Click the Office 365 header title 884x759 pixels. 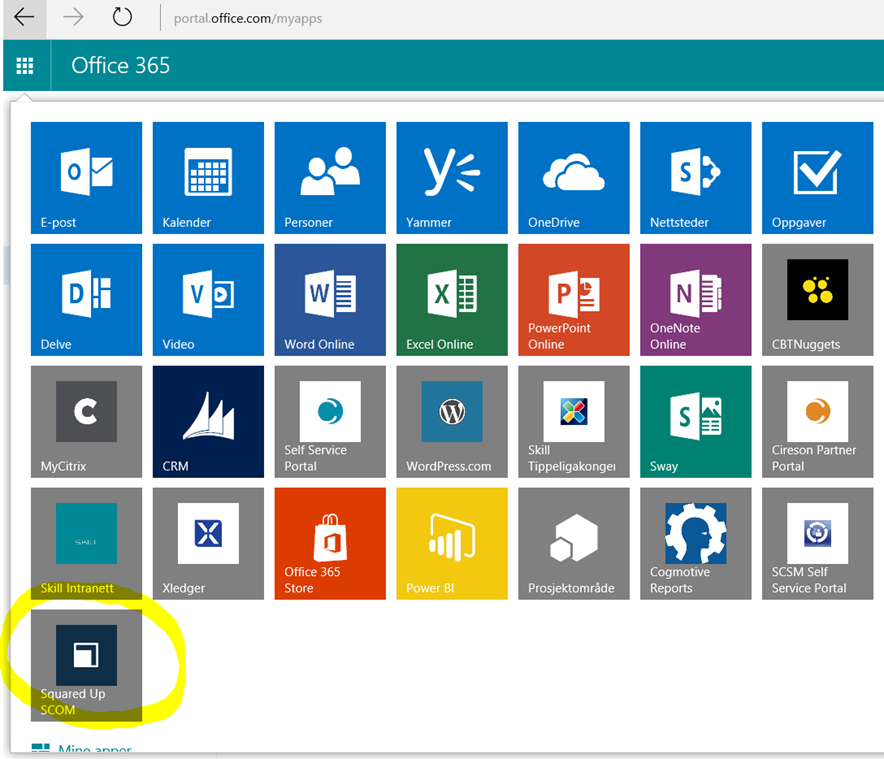[120, 65]
